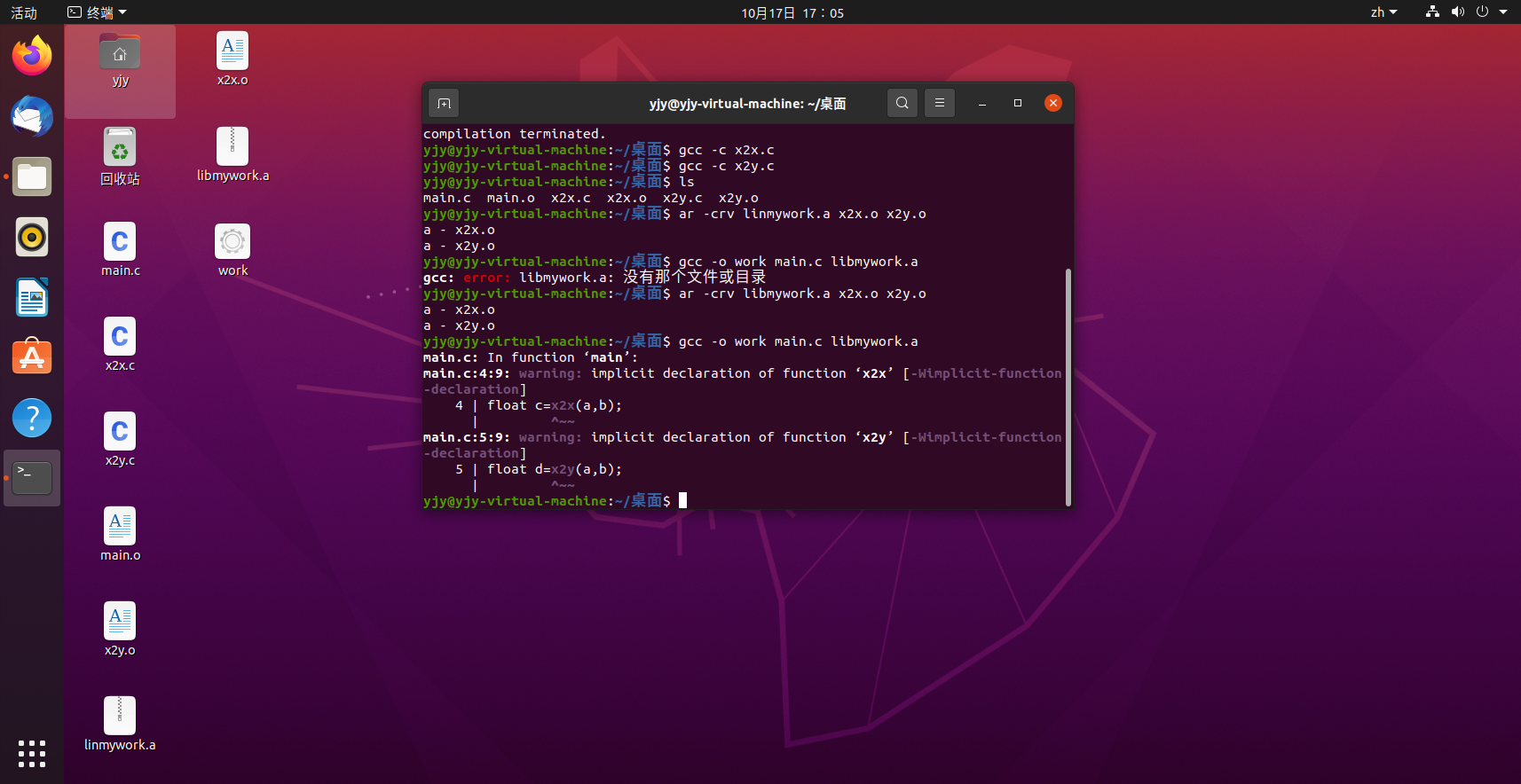Viewport: 1521px width, 784px height.
Task: Open the date and time calendar menu
Action: pos(792,12)
